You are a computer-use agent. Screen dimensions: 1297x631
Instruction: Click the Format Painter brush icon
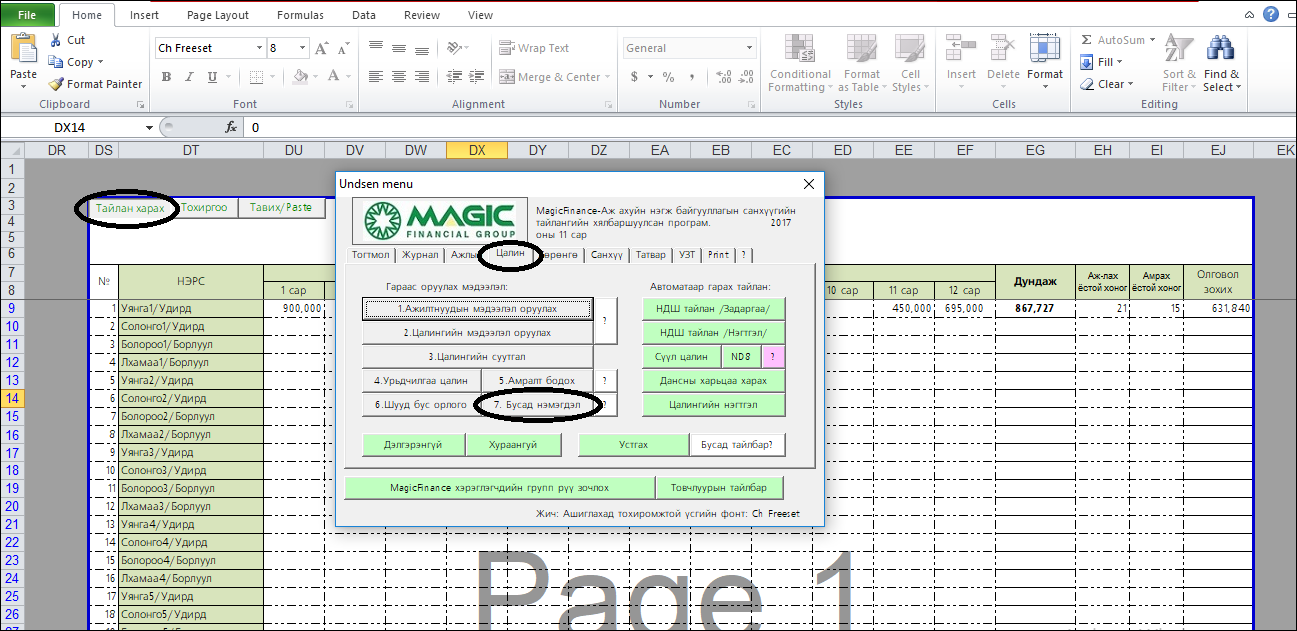click(x=56, y=84)
